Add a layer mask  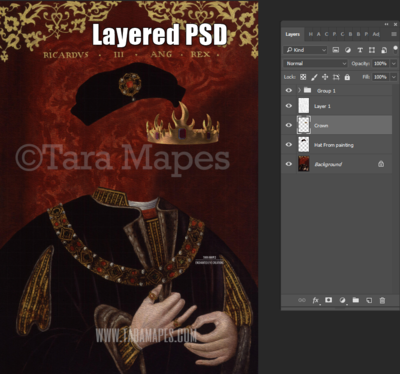[x=329, y=300]
